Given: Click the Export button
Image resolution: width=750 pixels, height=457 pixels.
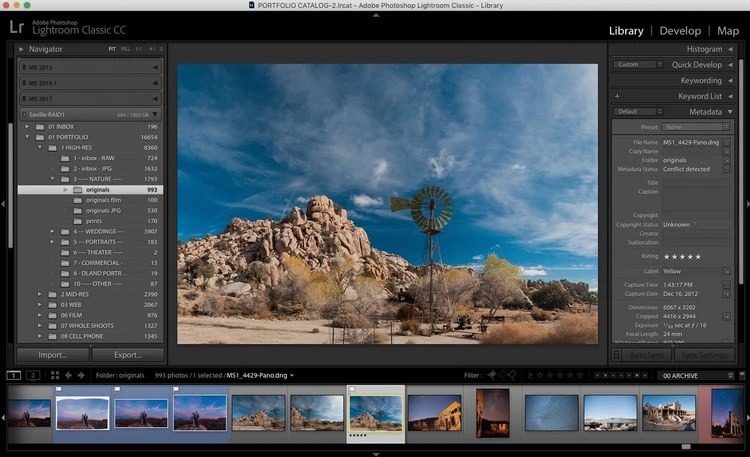Looking at the screenshot, I should point(127,354).
